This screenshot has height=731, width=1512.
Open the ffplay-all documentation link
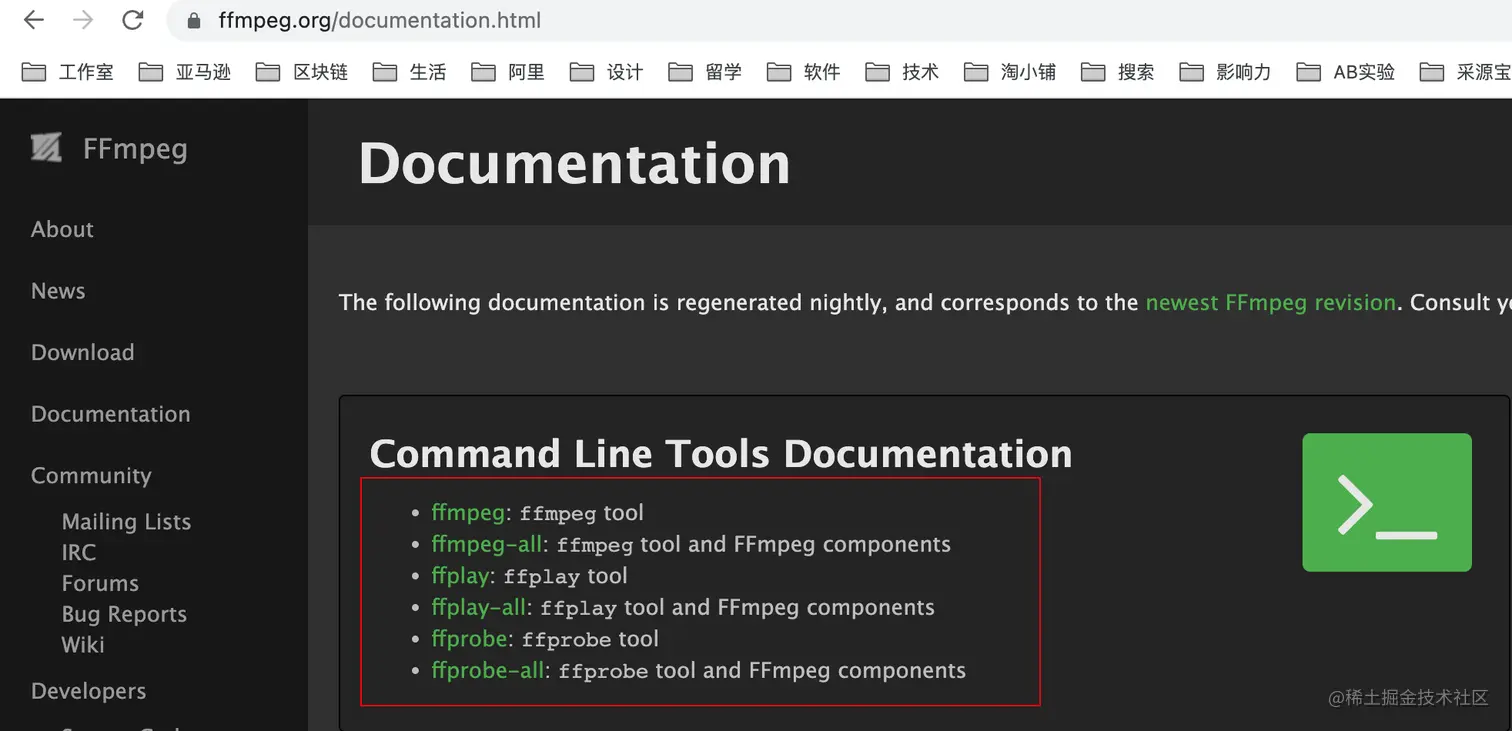[479, 607]
